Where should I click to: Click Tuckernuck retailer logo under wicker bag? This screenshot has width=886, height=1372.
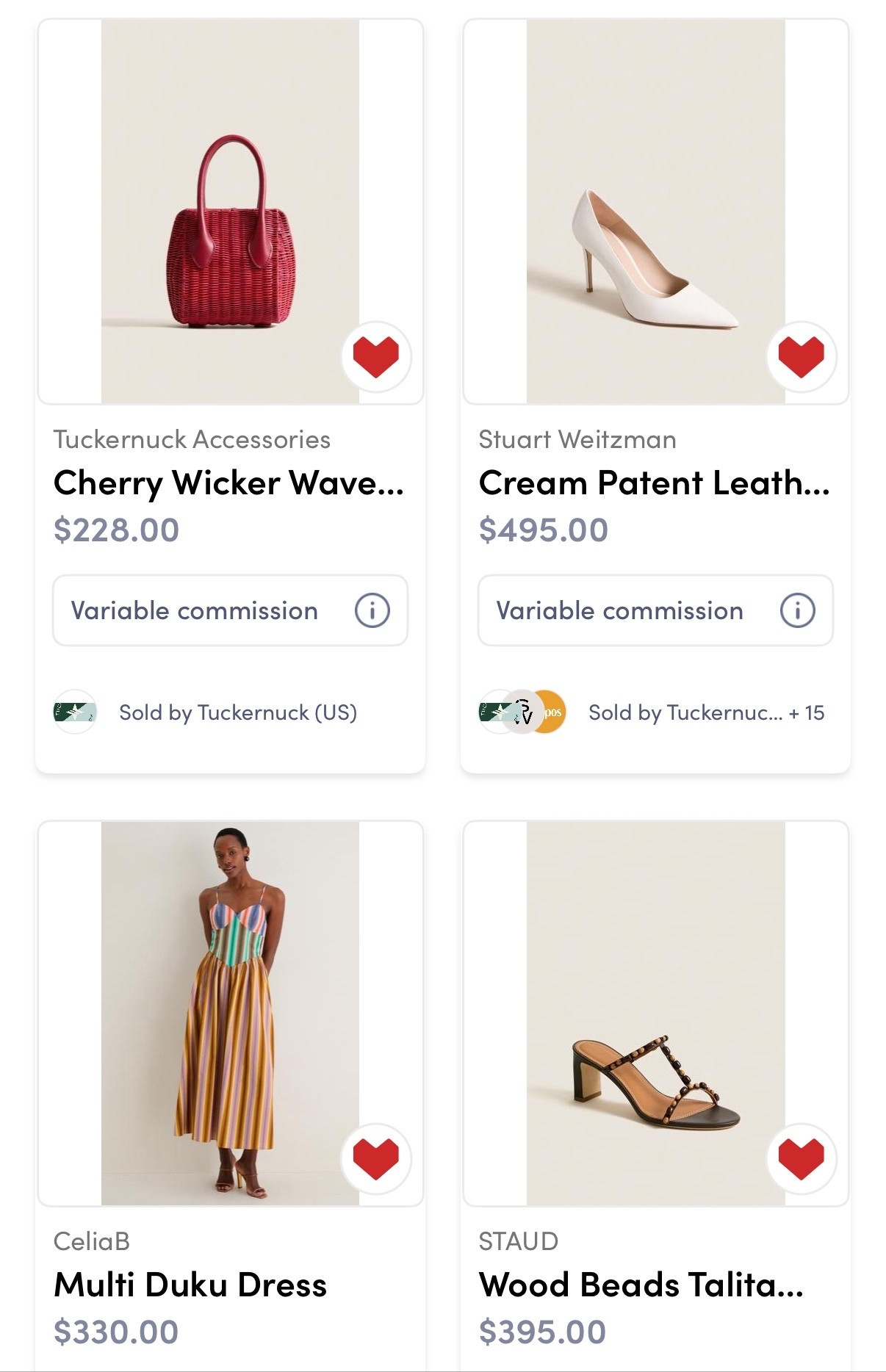click(x=75, y=712)
